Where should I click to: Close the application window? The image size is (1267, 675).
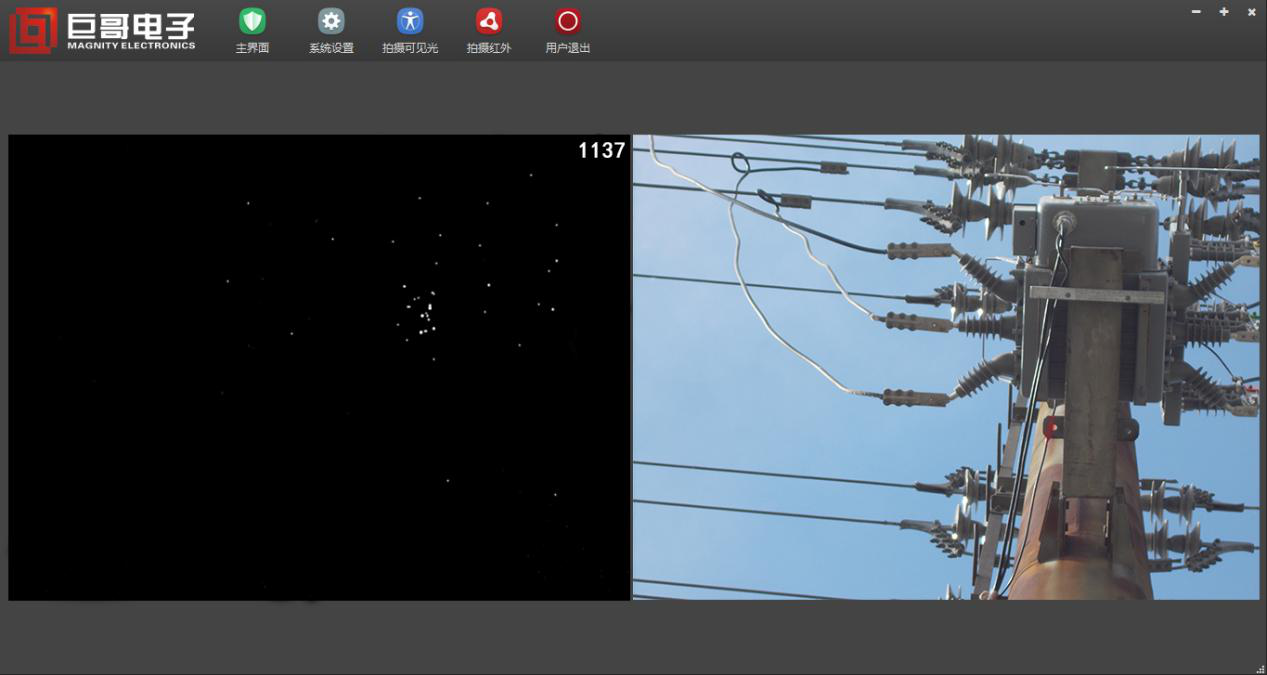coord(1251,12)
